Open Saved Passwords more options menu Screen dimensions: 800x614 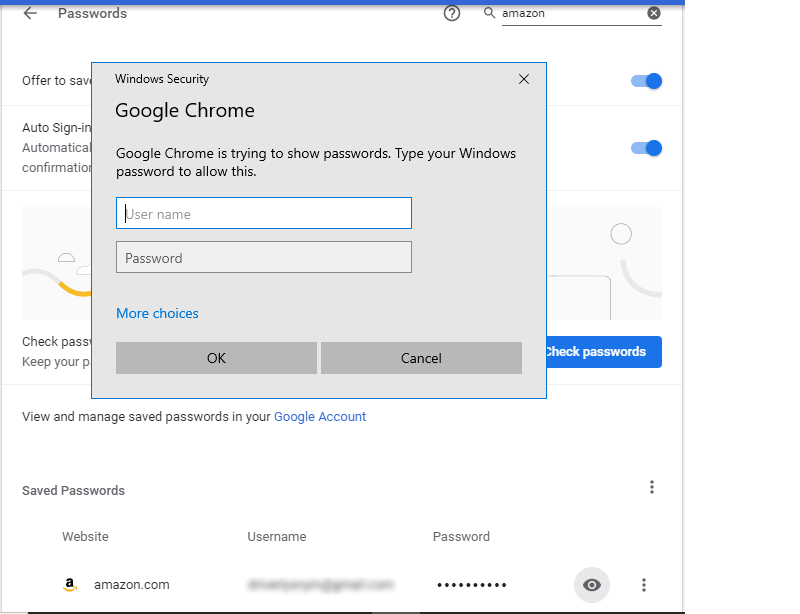click(x=652, y=487)
